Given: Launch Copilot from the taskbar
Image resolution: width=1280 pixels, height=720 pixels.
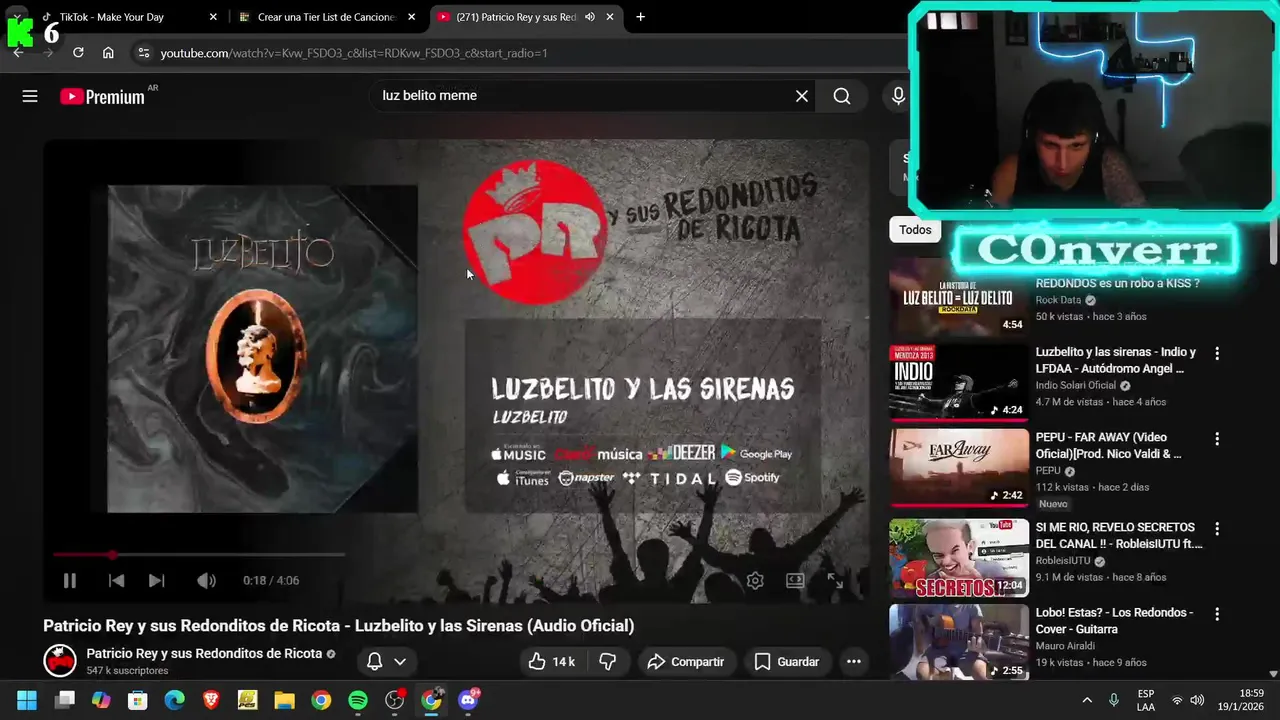Looking at the screenshot, I should 101,700.
